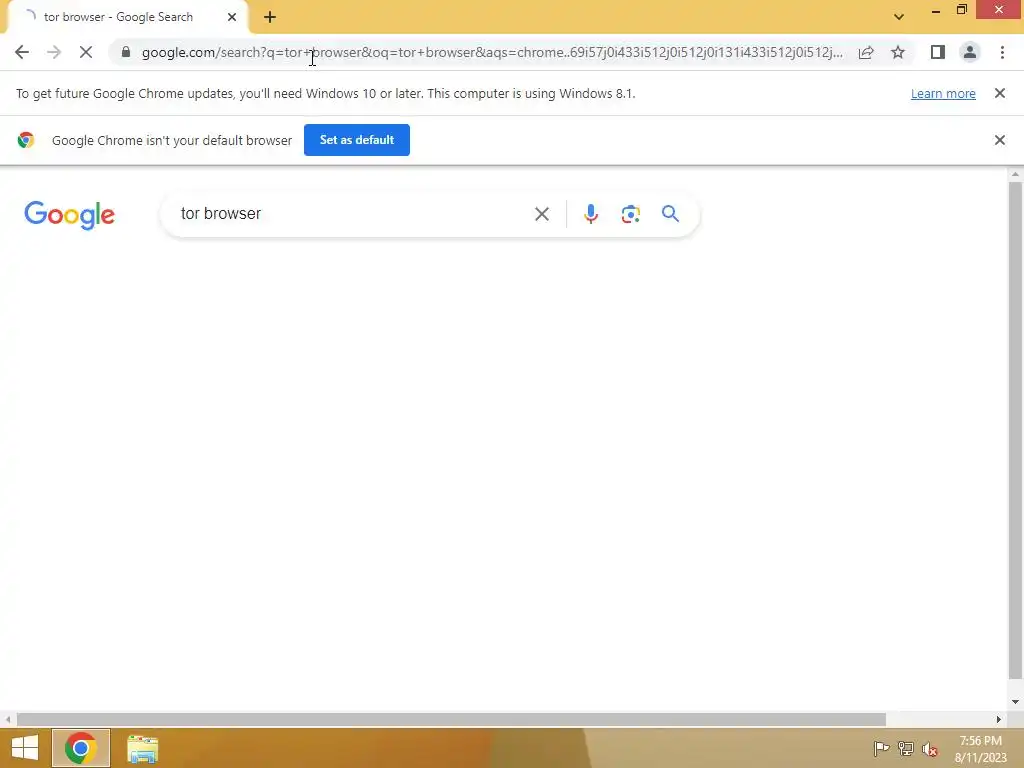
Task: Click the scroll right arrow
Action: [999, 719]
